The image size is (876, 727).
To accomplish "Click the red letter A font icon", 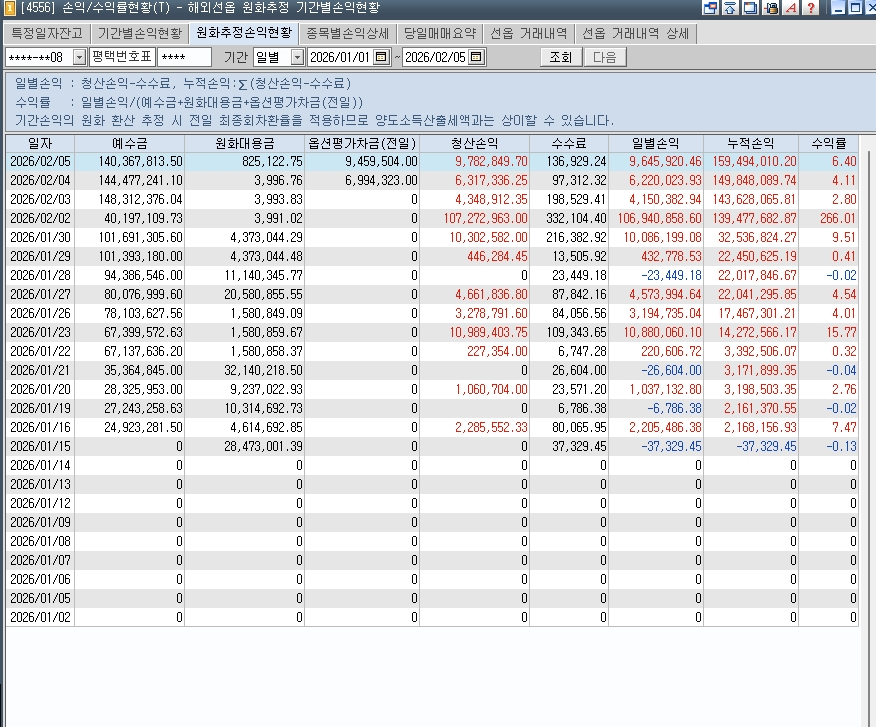I will pyautogui.click(x=791, y=8).
